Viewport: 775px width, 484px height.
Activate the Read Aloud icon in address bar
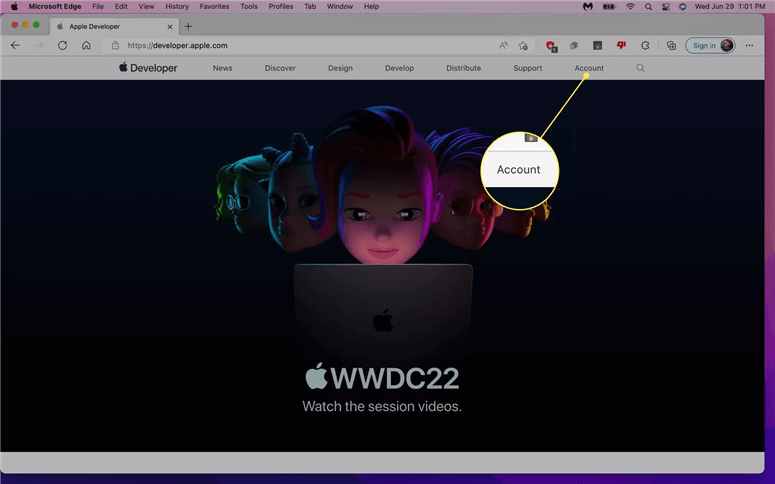tap(503, 45)
